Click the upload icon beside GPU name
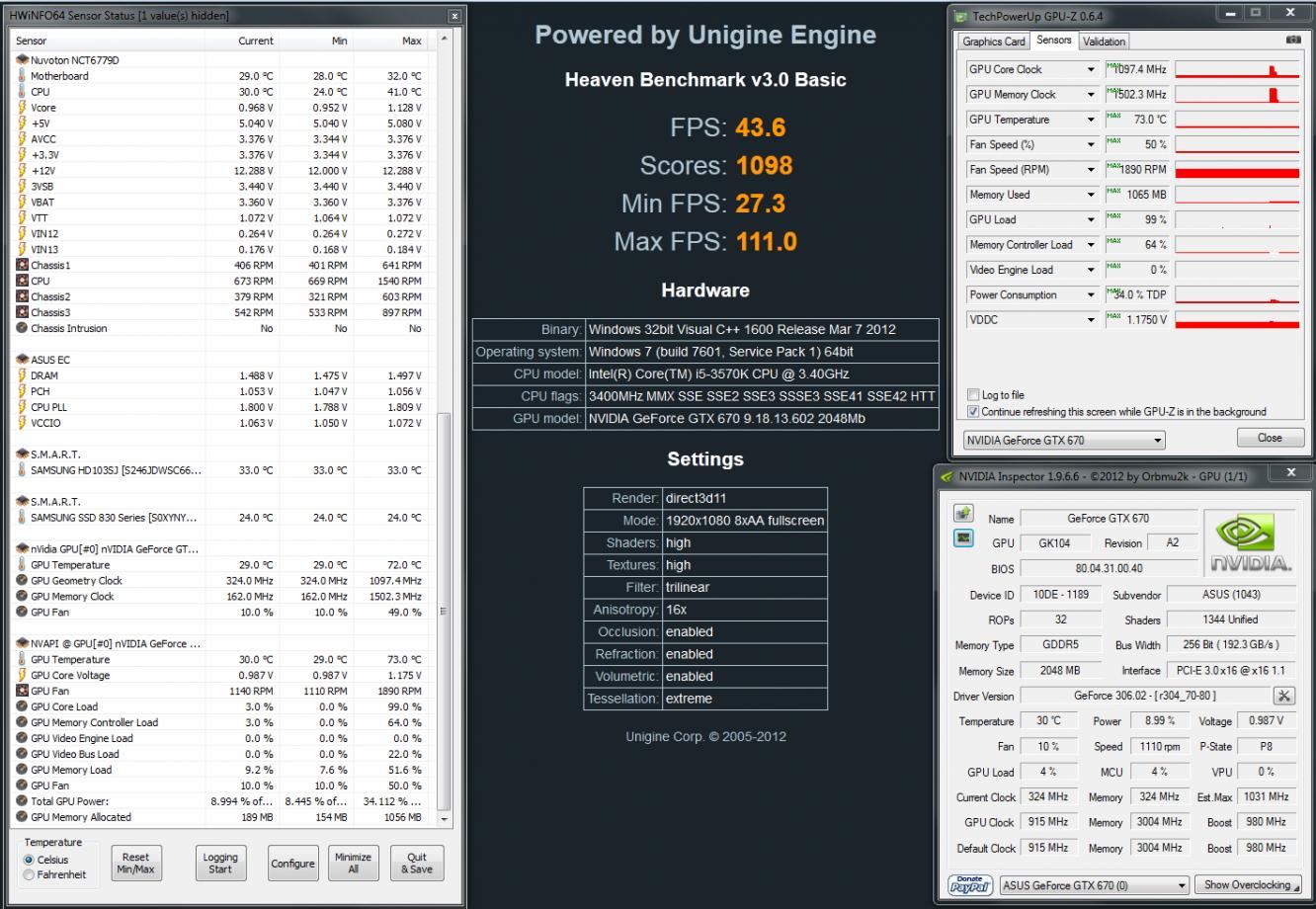 pyautogui.click(x=962, y=514)
